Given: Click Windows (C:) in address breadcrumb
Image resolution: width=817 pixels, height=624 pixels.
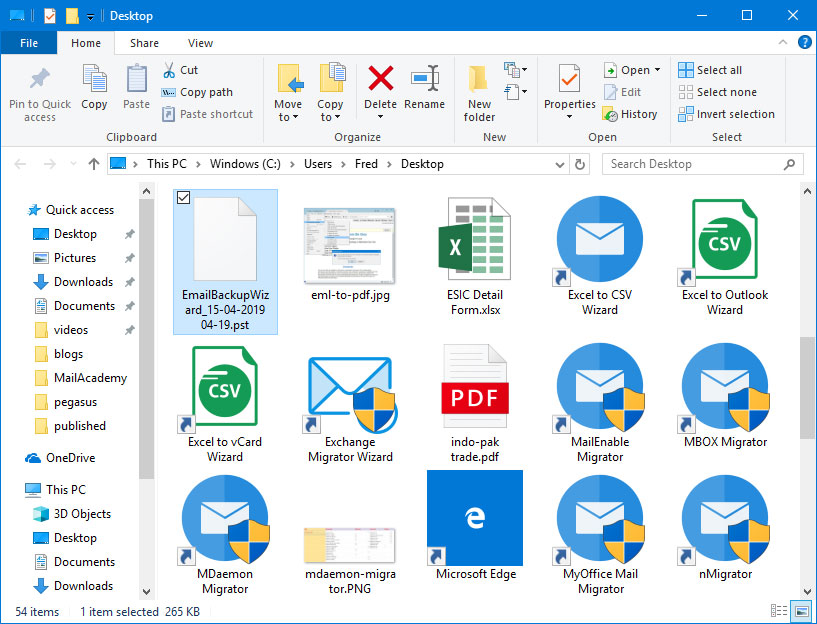Looking at the screenshot, I should (x=245, y=164).
